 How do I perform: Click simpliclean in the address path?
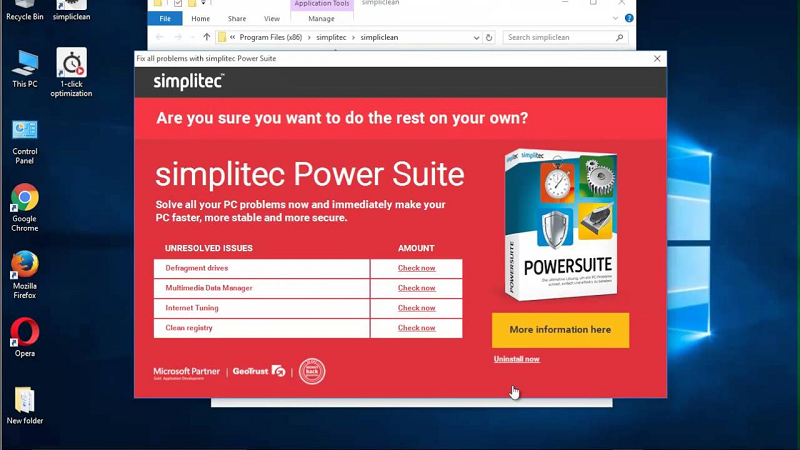(379, 37)
